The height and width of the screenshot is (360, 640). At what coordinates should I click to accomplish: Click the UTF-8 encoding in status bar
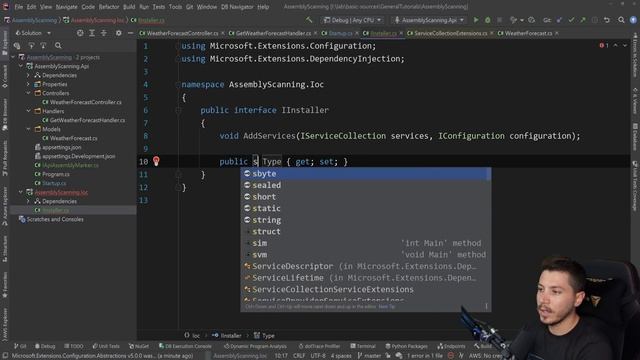(x=318, y=356)
